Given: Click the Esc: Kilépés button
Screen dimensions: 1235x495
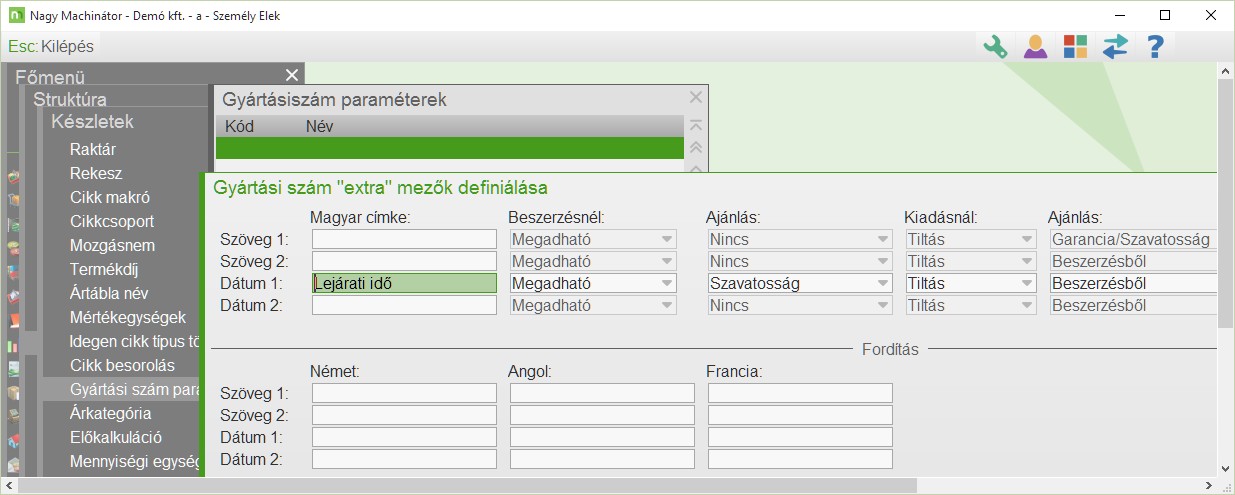Looking at the screenshot, I should coord(52,46).
